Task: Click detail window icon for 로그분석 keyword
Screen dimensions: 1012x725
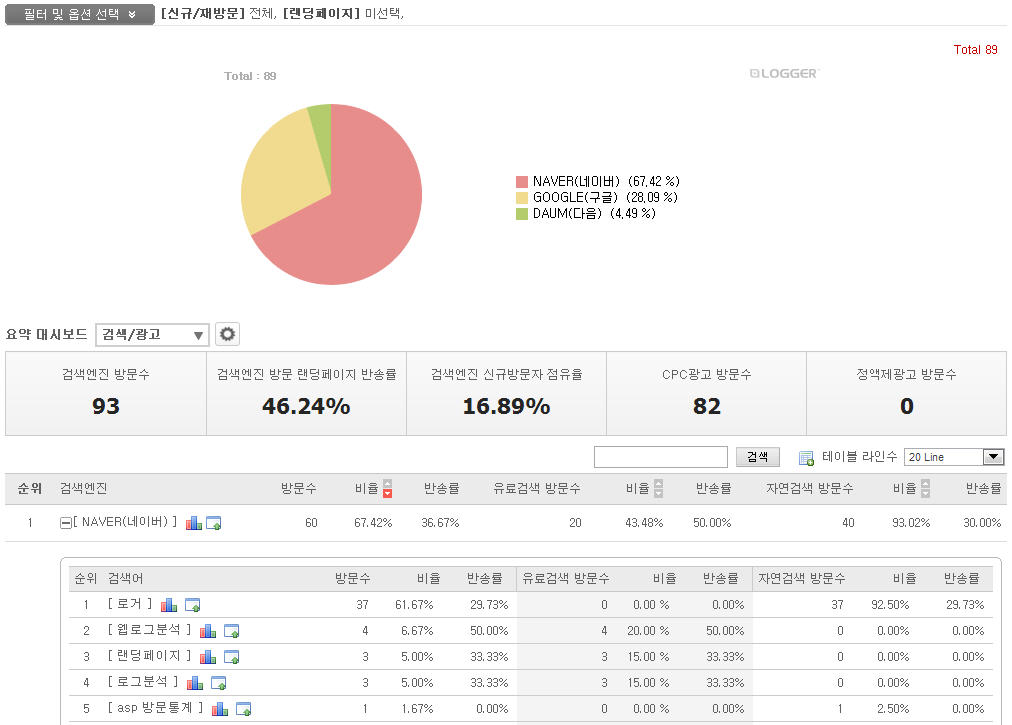Action: (218, 683)
